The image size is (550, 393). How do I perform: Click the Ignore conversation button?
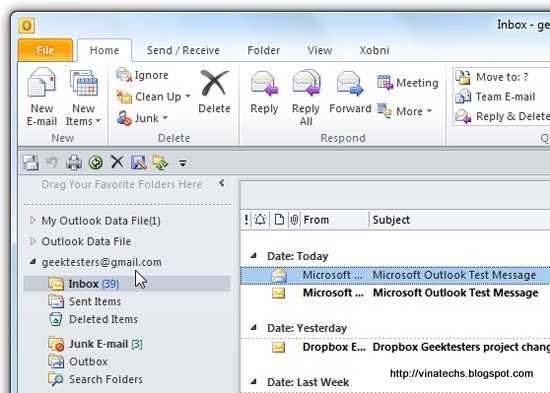(x=142, y=75)
